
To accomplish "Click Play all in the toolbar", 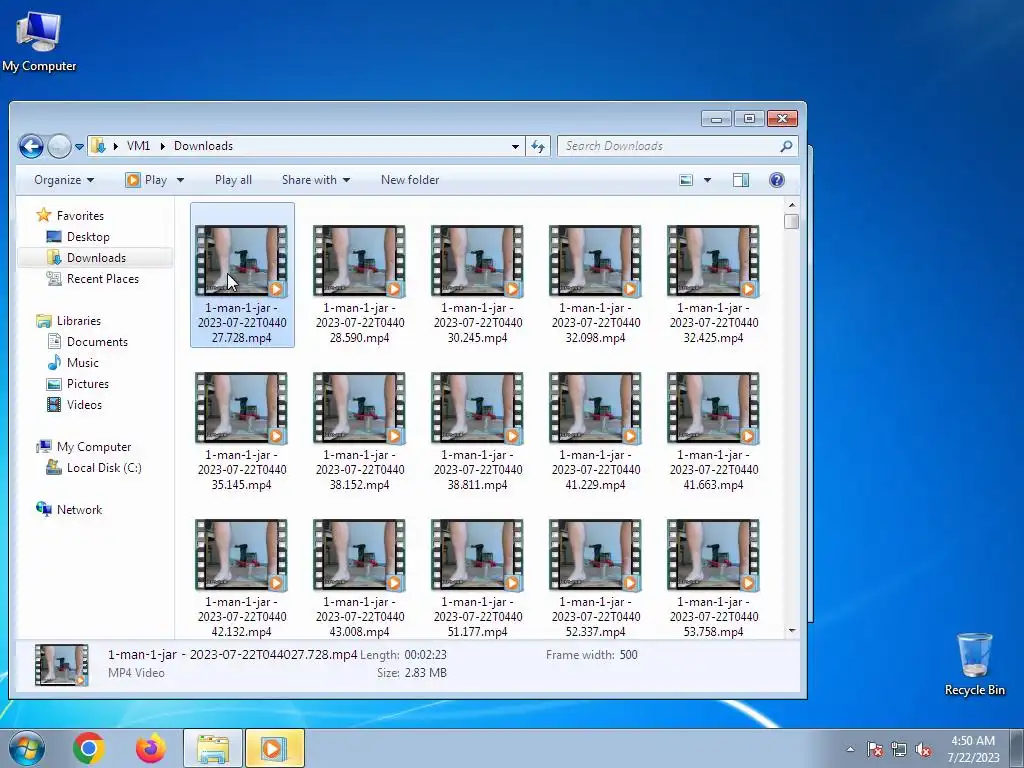I will (233, 180).
